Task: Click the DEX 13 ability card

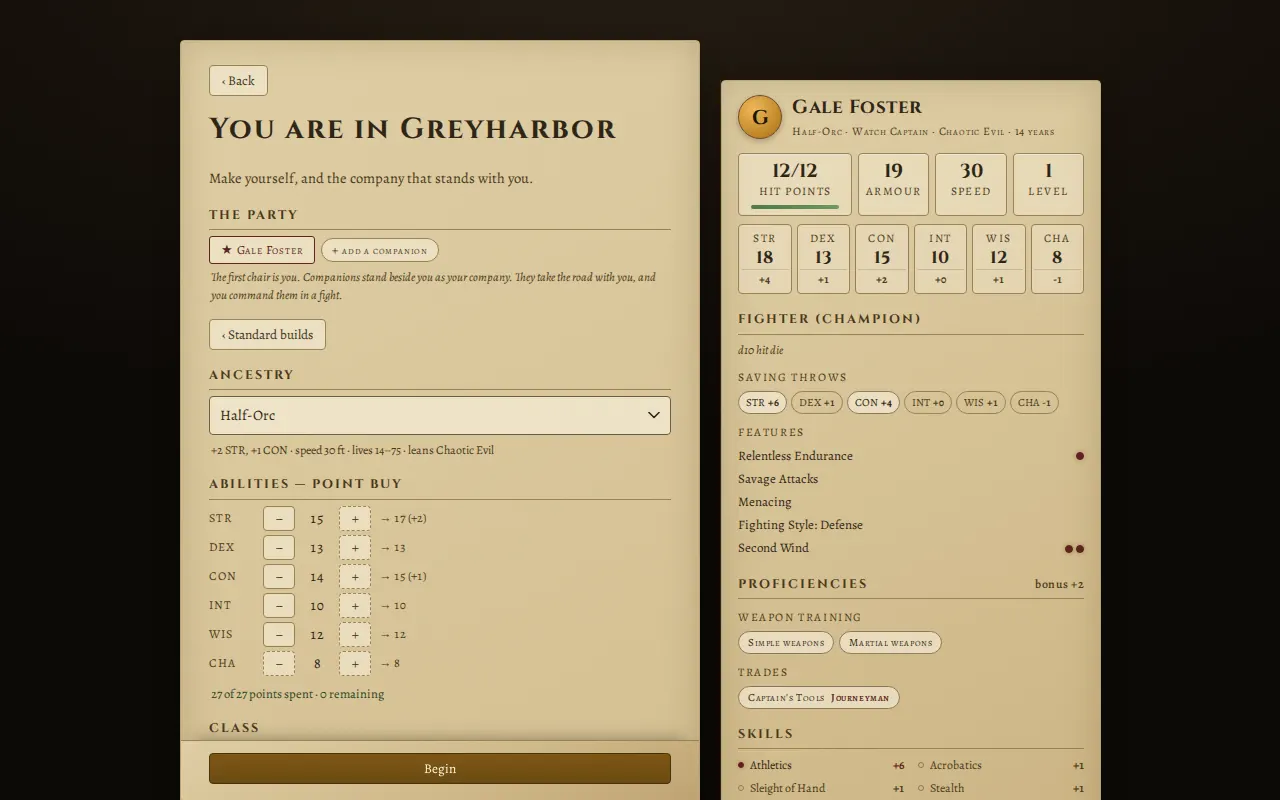Action: pyautogui.click(x=823, y=259)
